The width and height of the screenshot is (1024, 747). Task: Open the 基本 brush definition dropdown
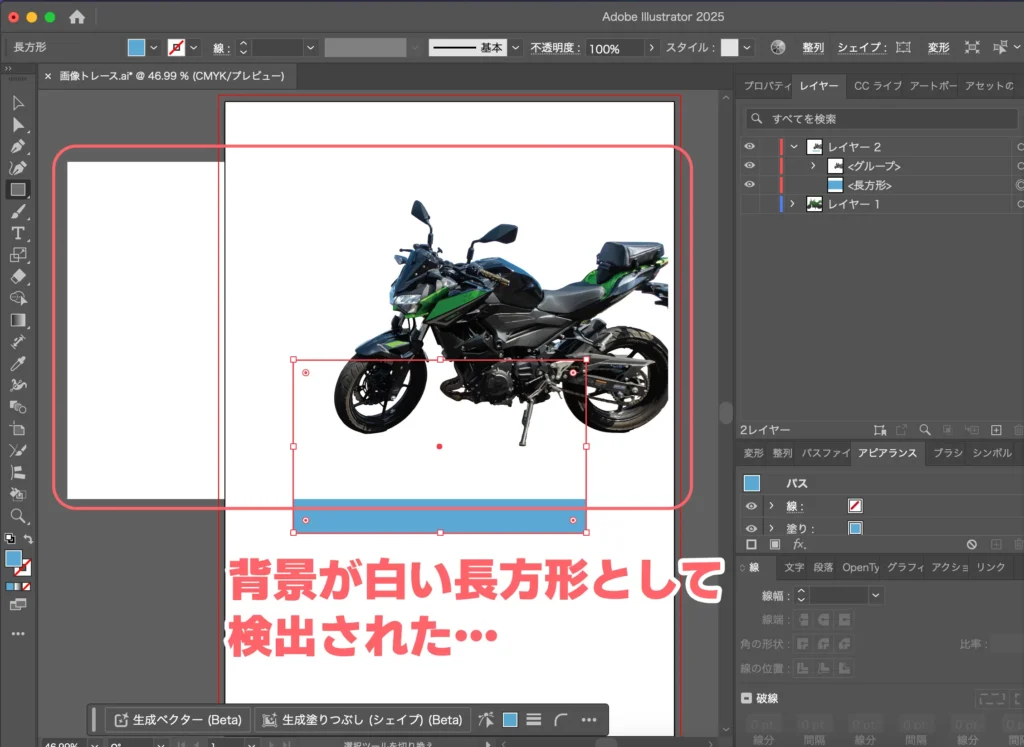click(516, 48)
